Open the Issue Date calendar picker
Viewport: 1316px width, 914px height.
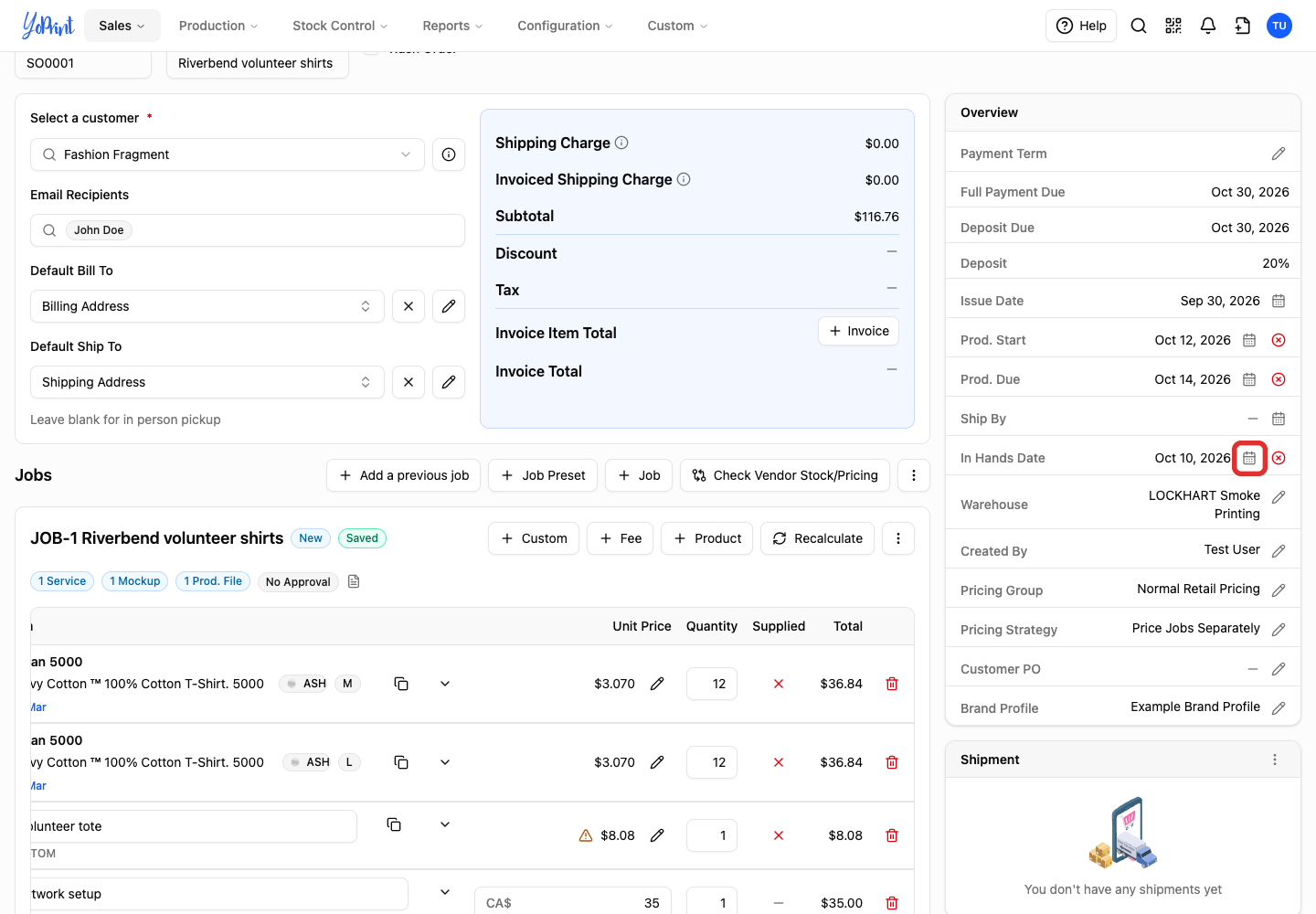tap(1279, 301)
